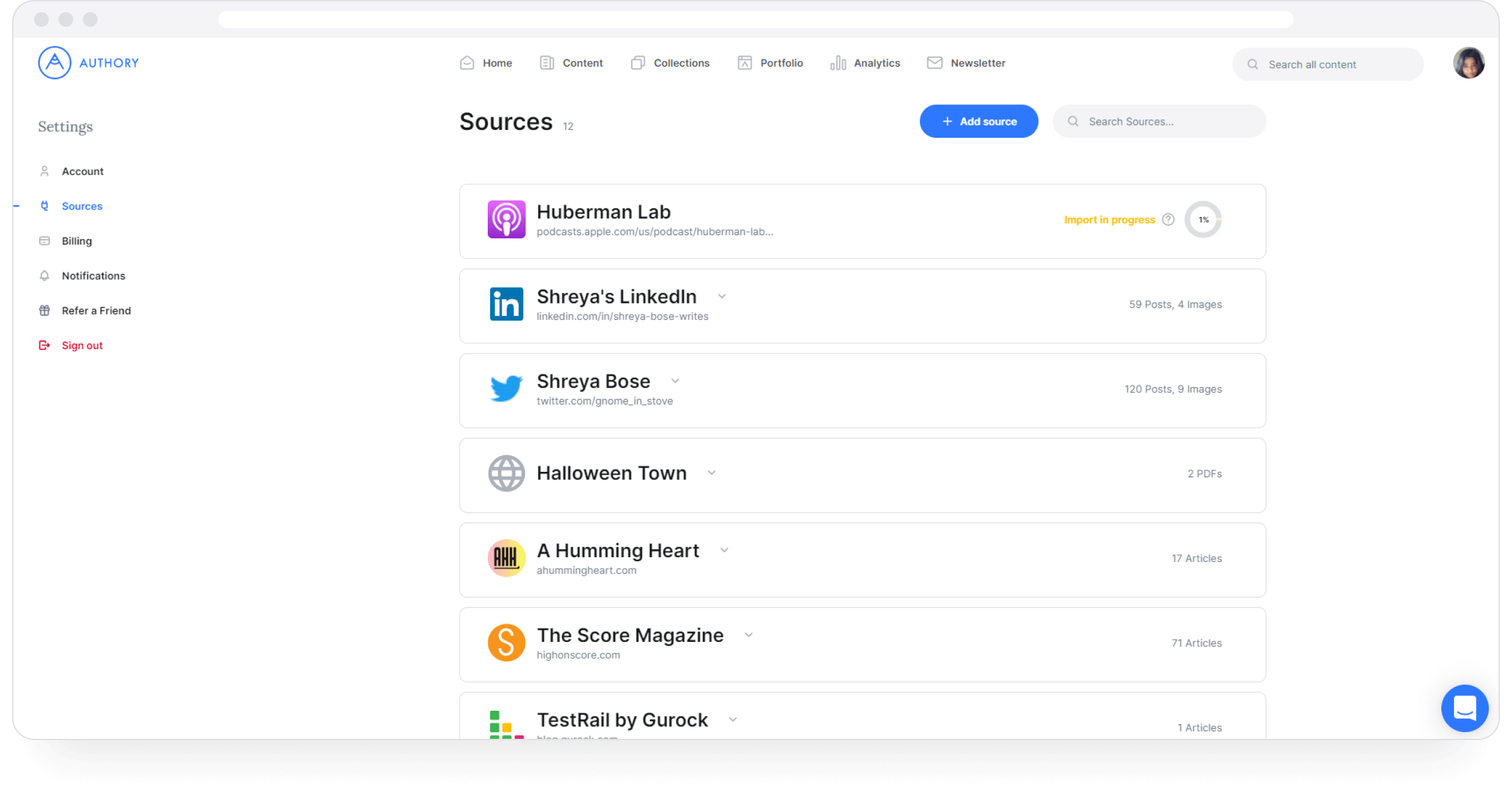Click the Halloween Town globe icon
Image resolution: width=1512 pixels, height=801 pixels.
pos(506,473)
